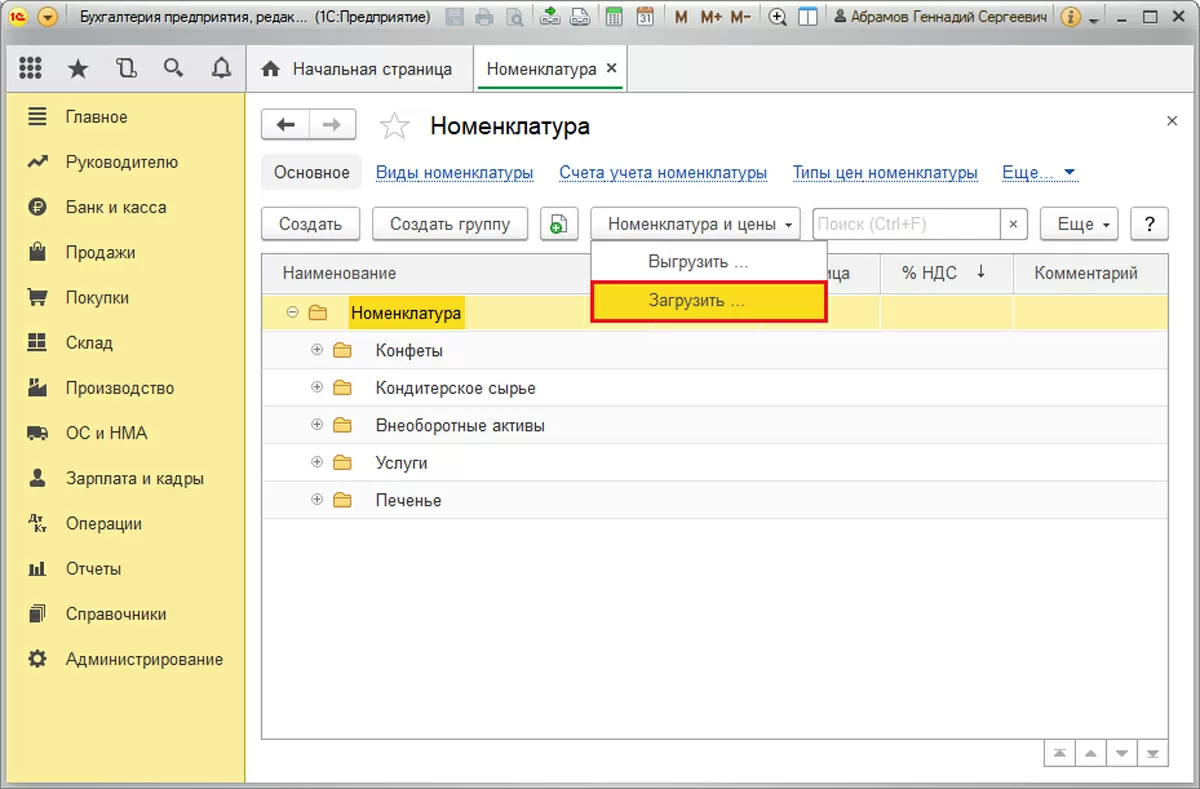Click the notifications bell icon
This screenshot has height=789, width=1200.
221,68
